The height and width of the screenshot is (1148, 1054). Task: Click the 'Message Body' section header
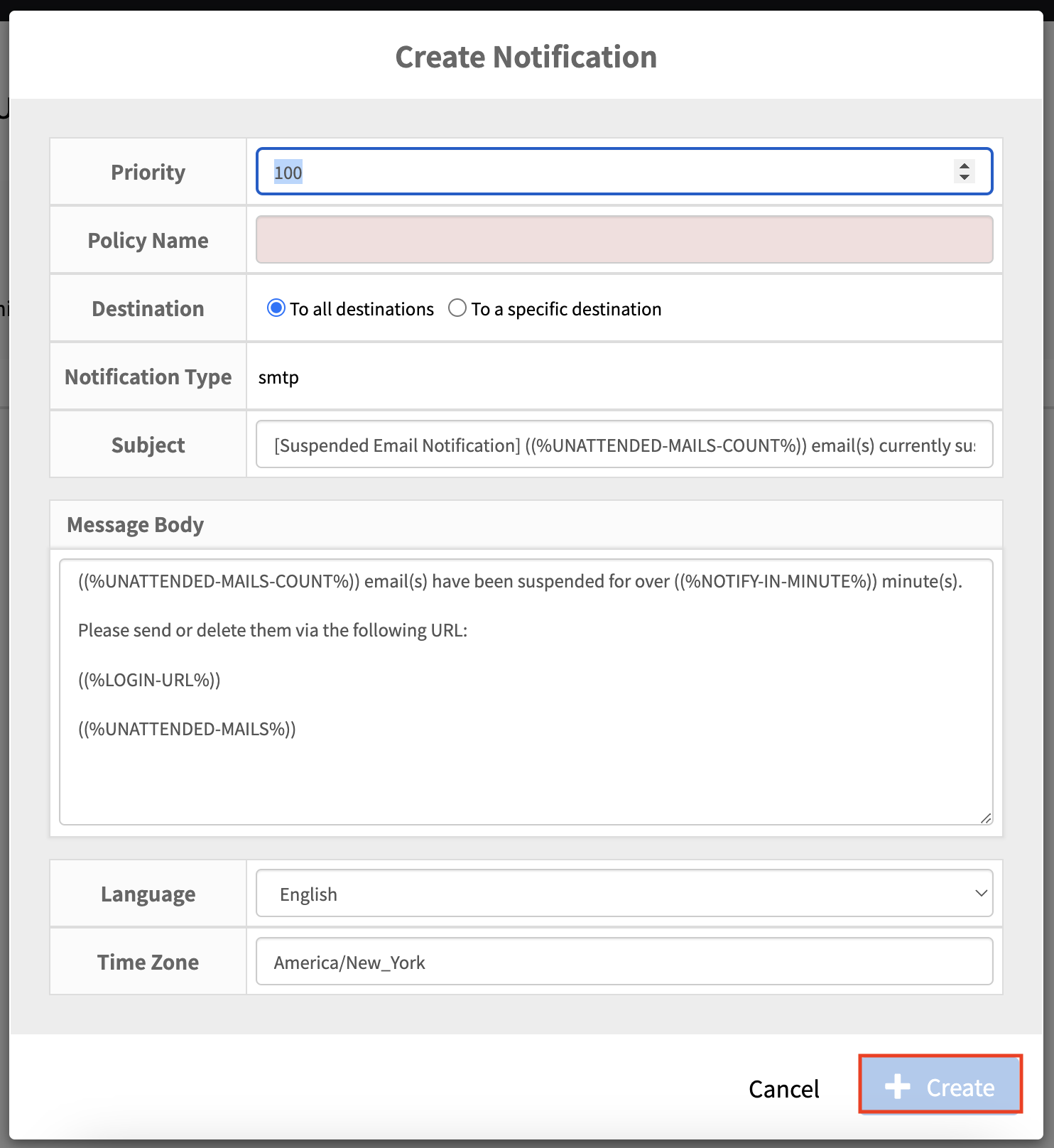tap(135, 525)
